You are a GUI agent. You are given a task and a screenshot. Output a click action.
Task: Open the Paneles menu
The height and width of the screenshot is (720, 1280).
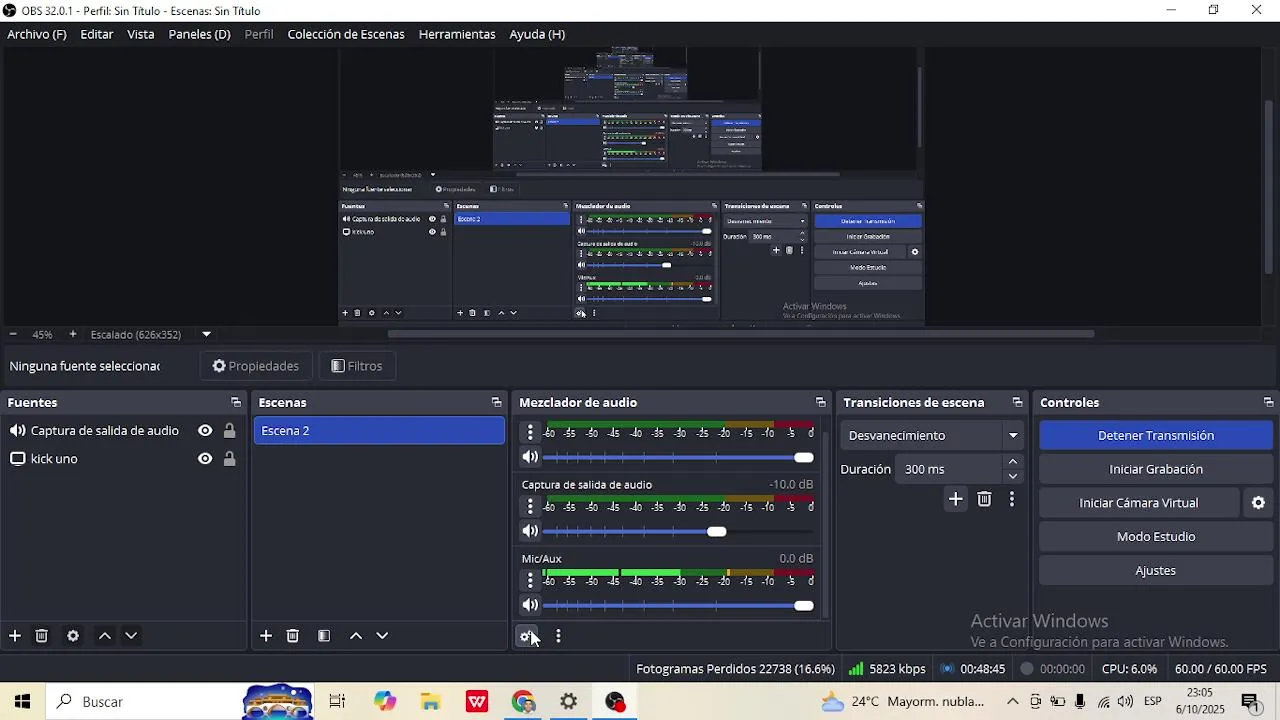click(199, 34)
